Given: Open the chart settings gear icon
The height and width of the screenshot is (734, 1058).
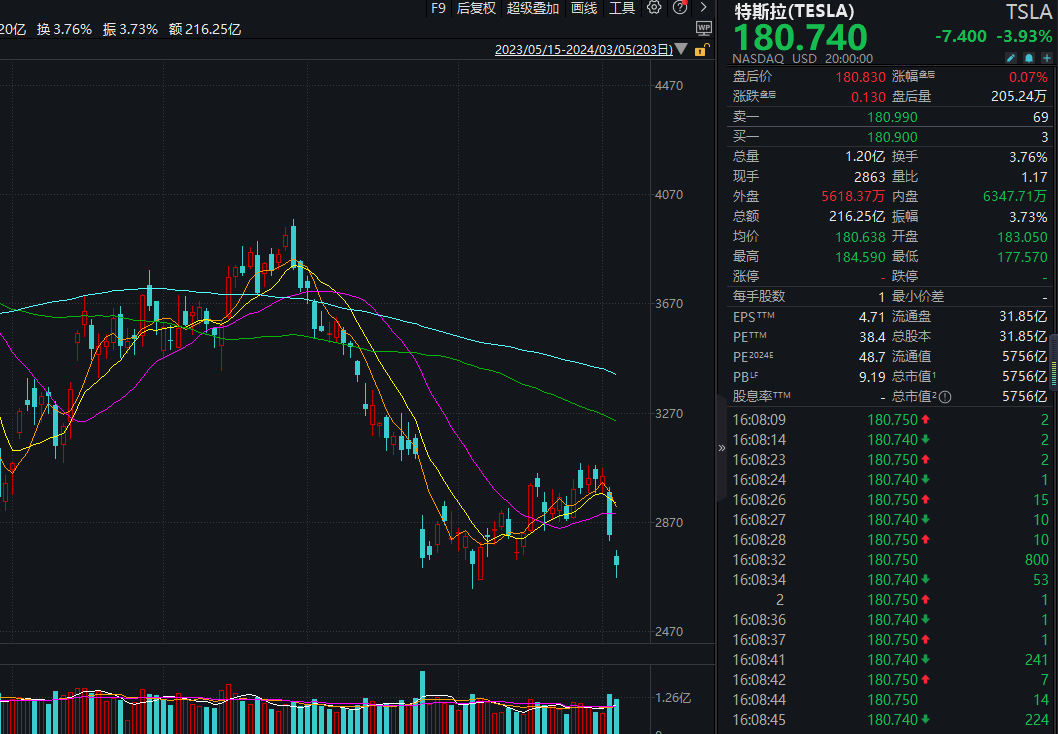Looking at the screenshot, I should click(x=654, y=7).
